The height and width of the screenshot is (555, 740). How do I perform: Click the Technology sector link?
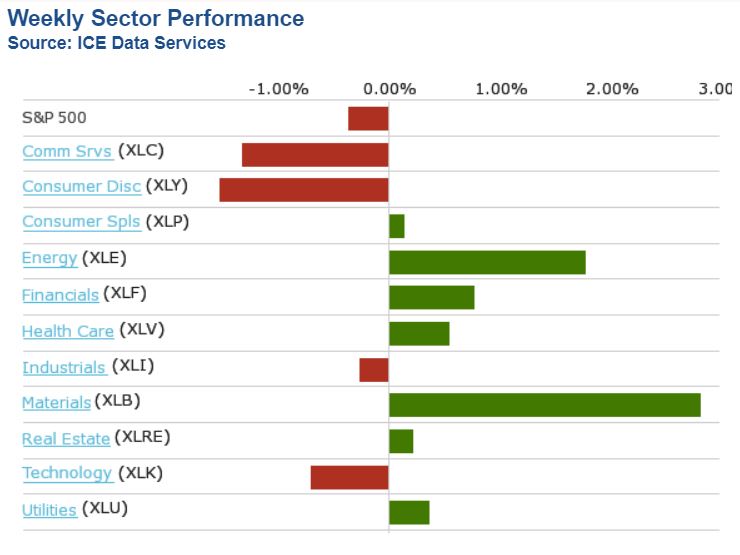tap(67, 473)
